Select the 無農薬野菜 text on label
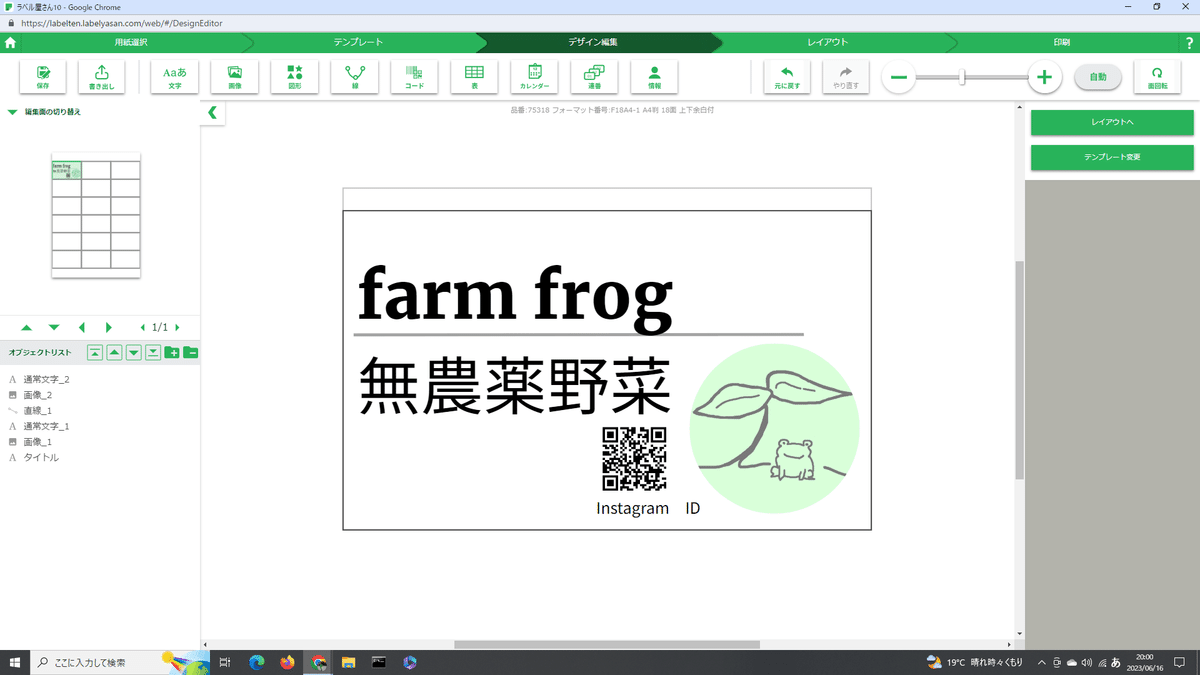Screen dimensions: 1200x675 515,386
